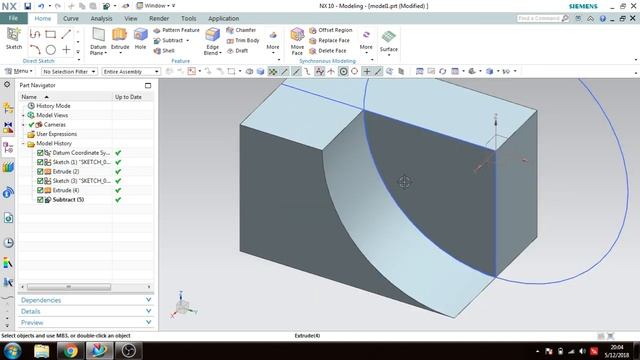This screenshot has height=360, width=640.
Task: Toggle checkbox for Extrude (4)
Action: 40,190
